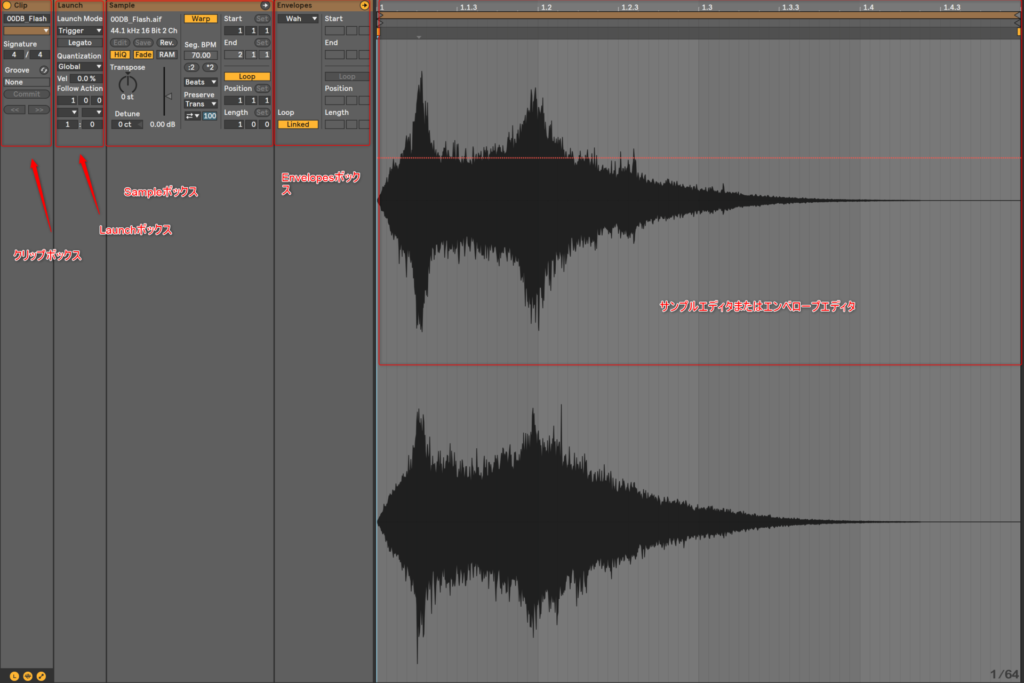Toggle the Warp switch
The height and width of the screenshot is (683, 1024).
200,19
